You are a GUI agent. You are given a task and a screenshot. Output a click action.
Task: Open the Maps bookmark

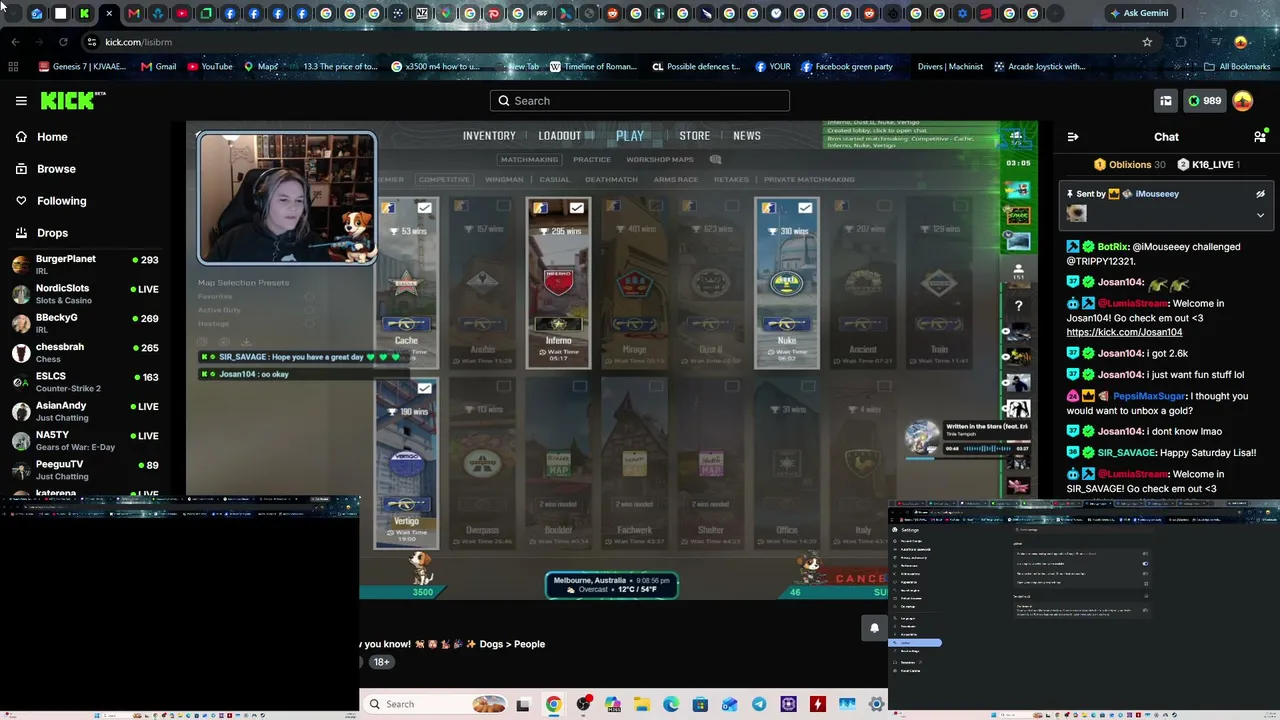point(261,67)
